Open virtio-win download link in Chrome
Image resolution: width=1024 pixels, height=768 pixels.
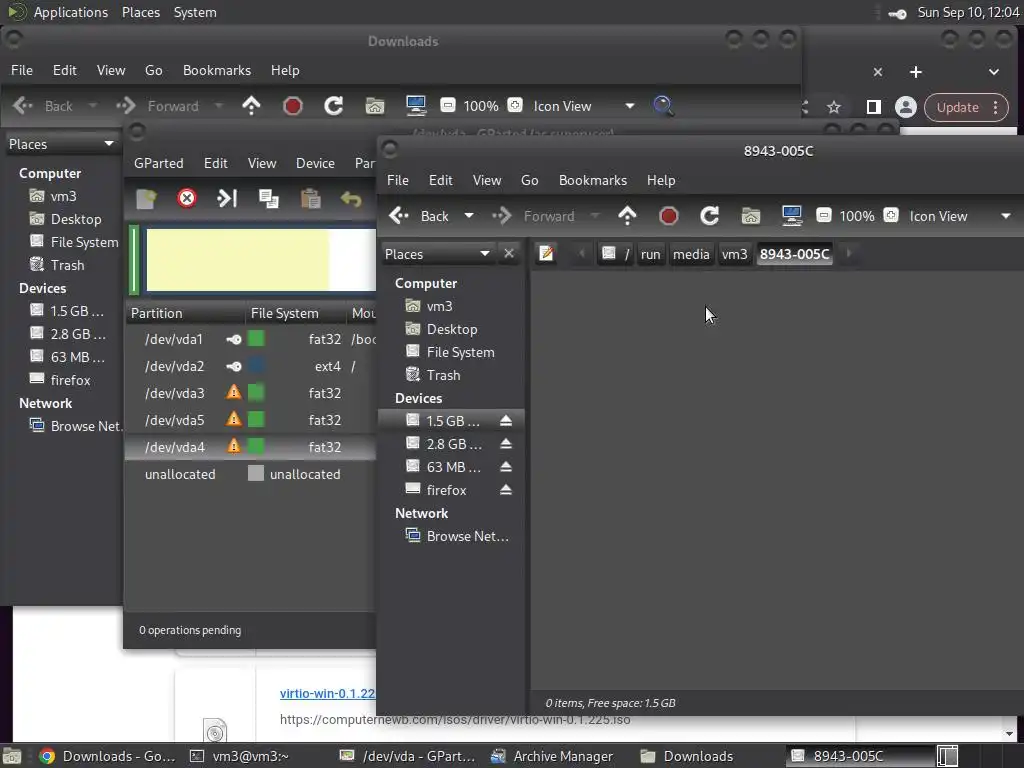(x=327, y=694)
